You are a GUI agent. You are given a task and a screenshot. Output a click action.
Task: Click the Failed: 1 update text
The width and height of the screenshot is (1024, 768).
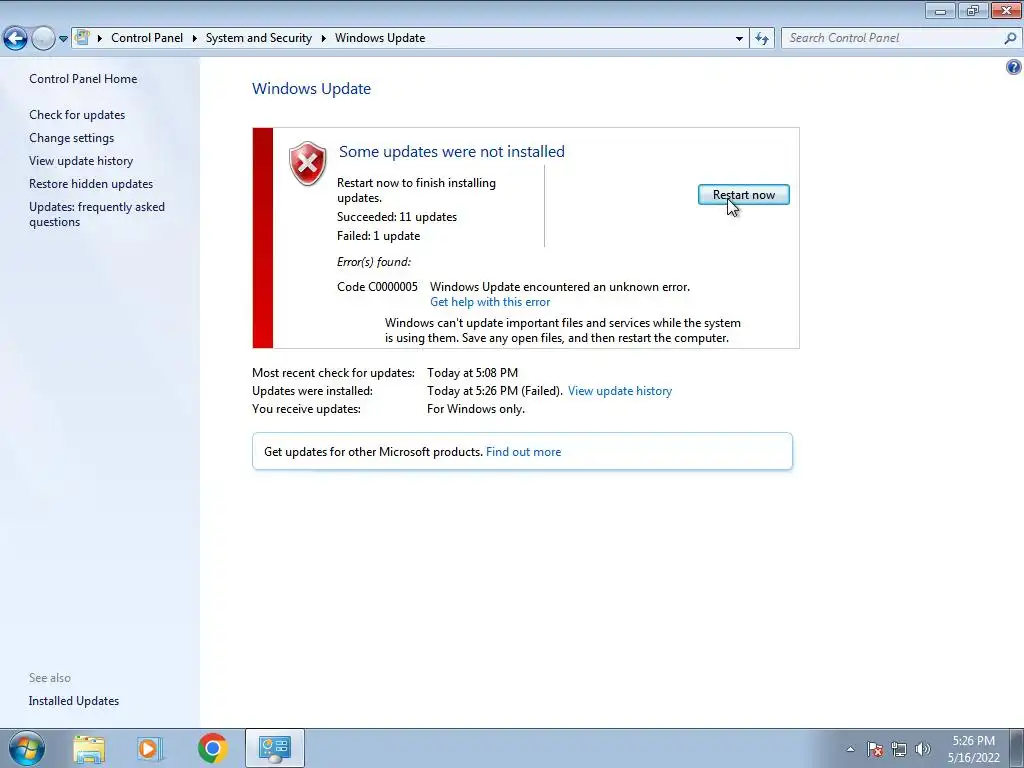coord(379,236)
